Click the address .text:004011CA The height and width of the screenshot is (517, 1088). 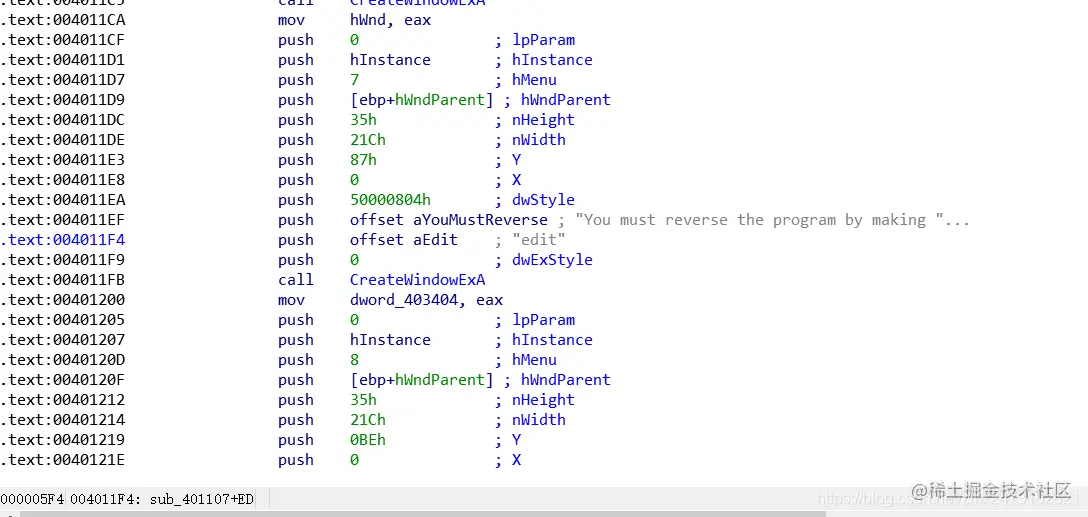pos(62,20)
